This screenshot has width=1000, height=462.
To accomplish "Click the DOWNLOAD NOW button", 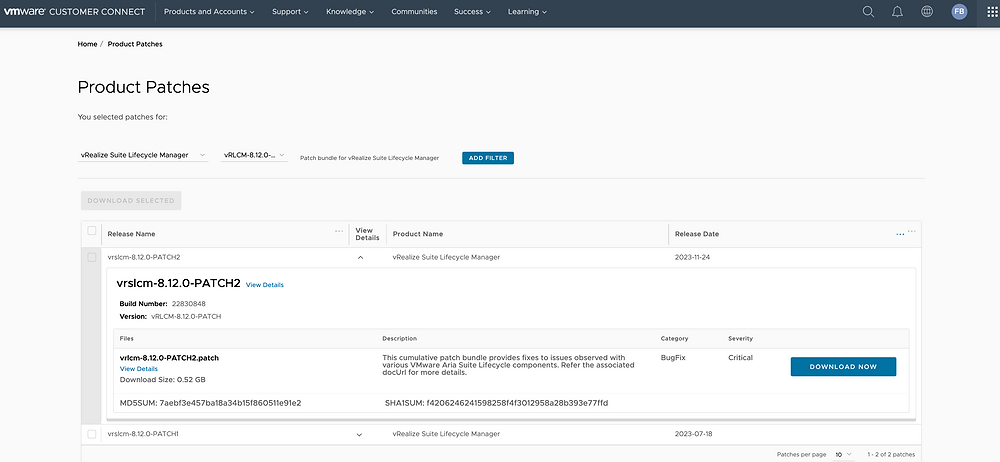I will tap(843, 366).
